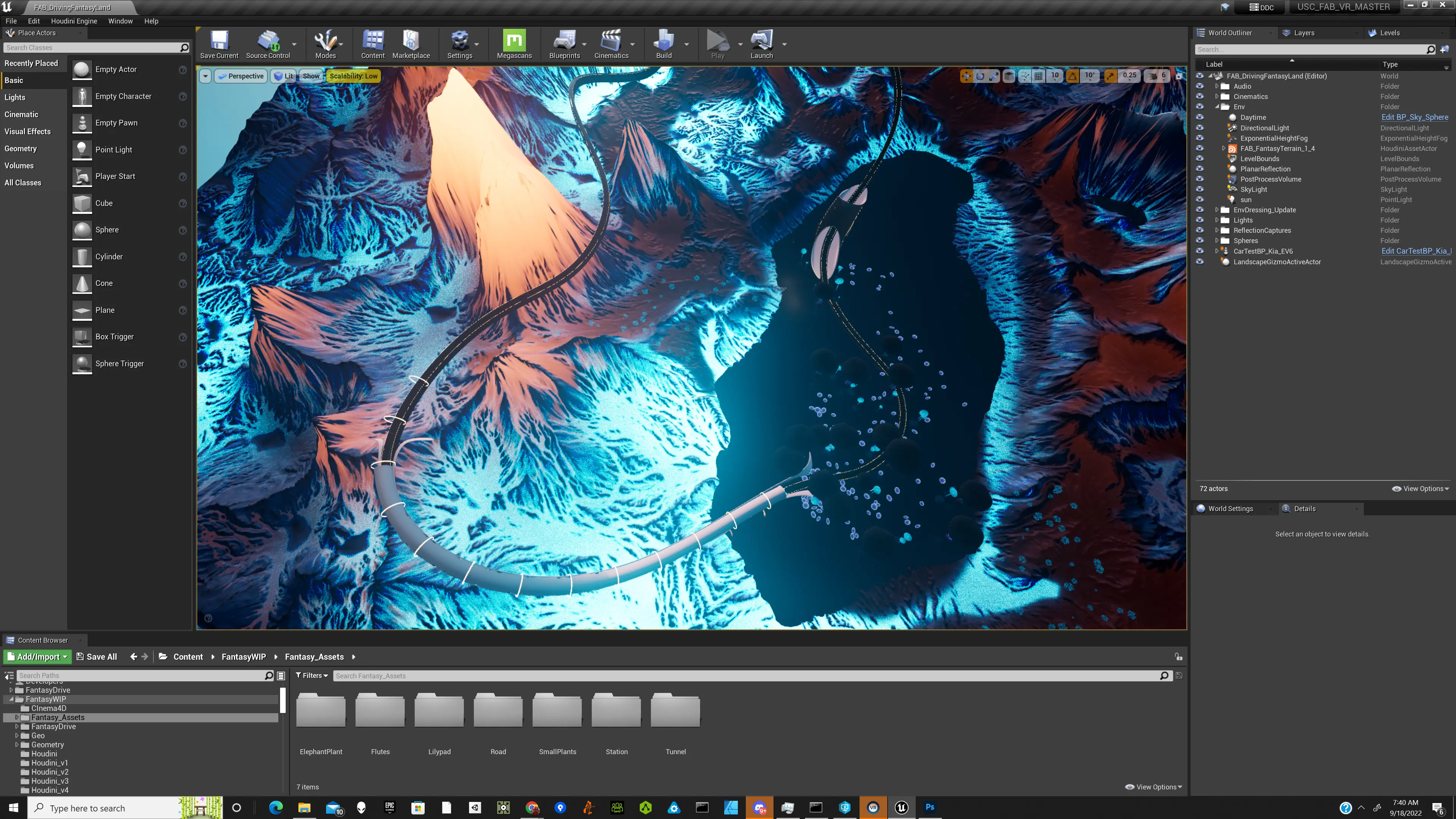This screenshot has height=819, width=1456.
Task: Open the Window menu
Action: pos(121,21)
